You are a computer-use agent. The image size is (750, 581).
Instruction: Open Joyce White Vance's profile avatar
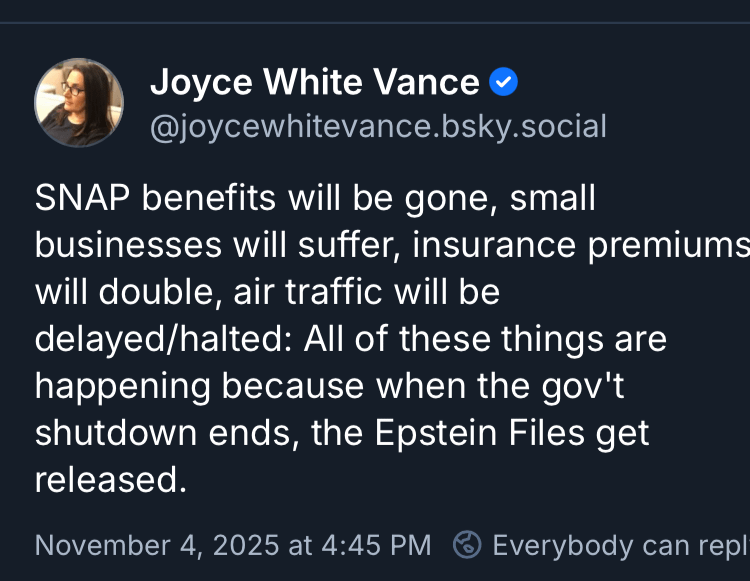(79, 102)
